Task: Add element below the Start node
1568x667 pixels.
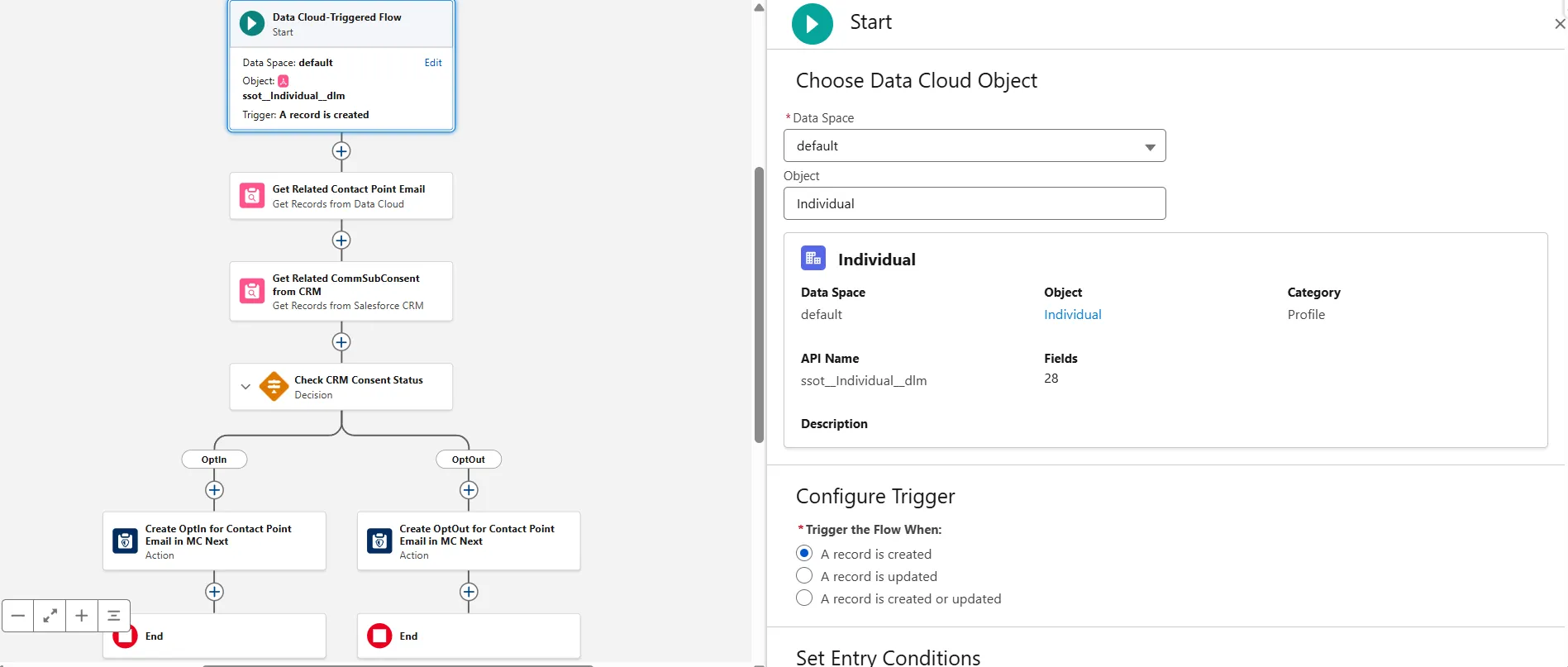Action: tap(341, 151)
